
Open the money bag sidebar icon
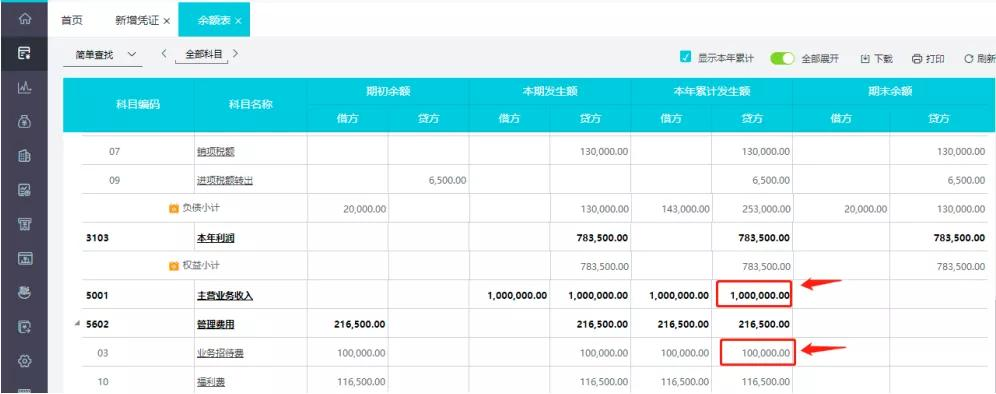pyautogui.click(x=24, y=122)
